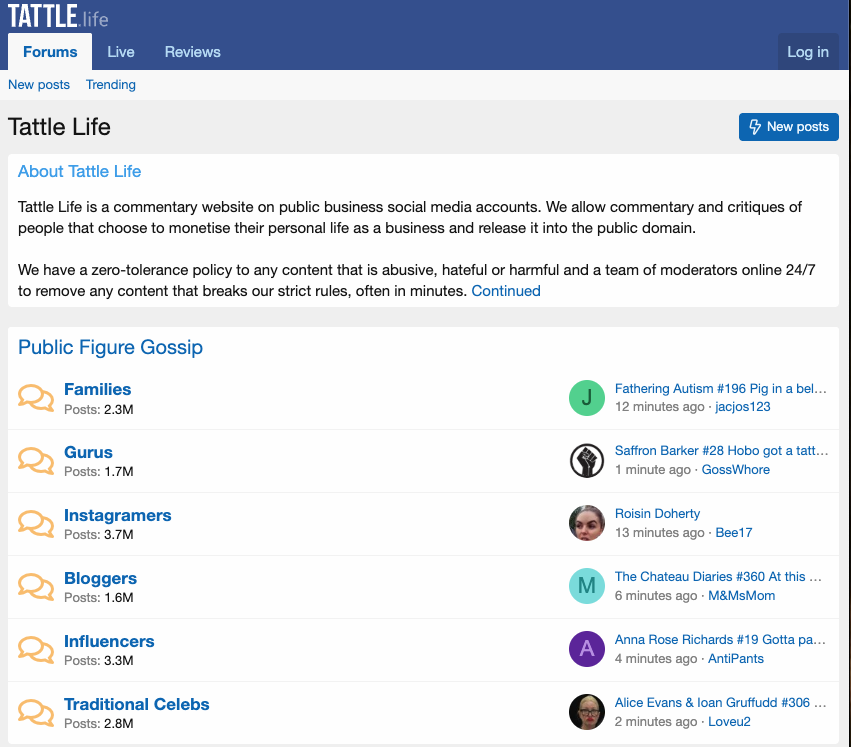Open the Influencers forum

pos(109,641)
